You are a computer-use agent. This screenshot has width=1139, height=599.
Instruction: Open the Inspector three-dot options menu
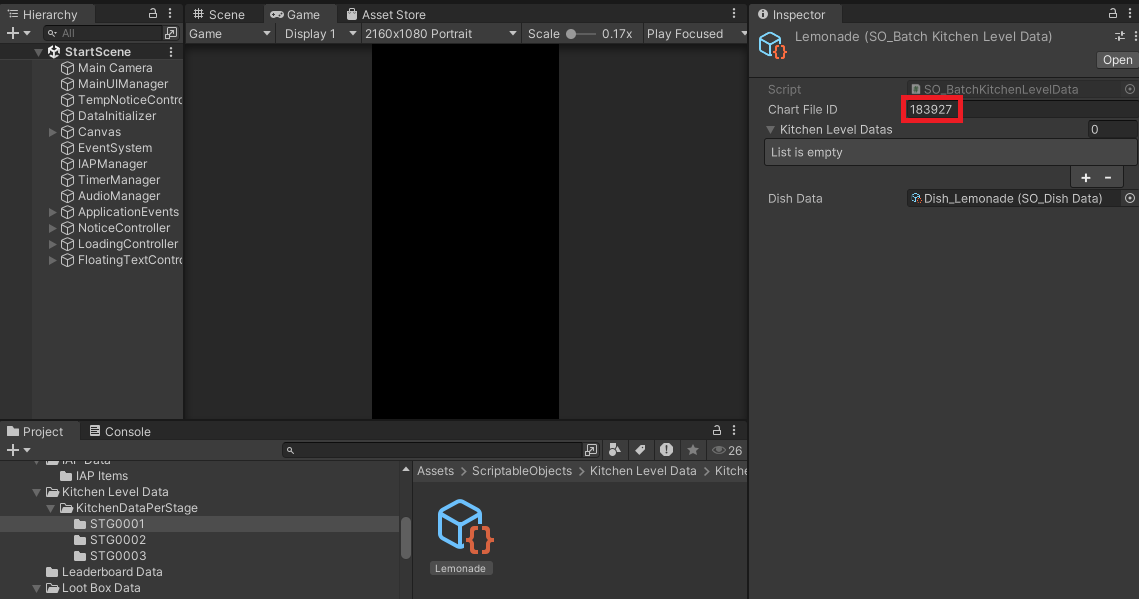1130,13
